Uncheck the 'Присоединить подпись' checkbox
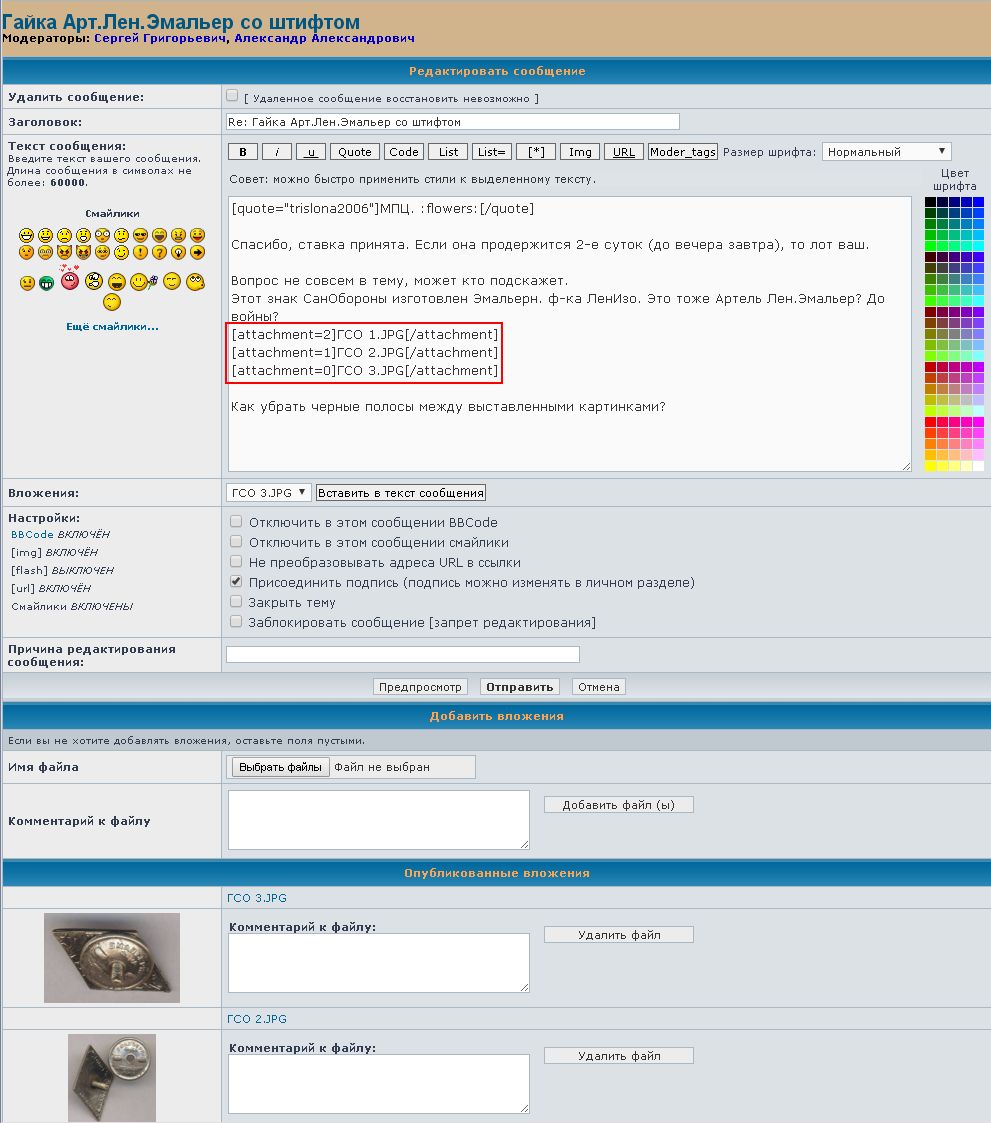This screenshot has height=1123, width=991. click(x=236, y=581)
